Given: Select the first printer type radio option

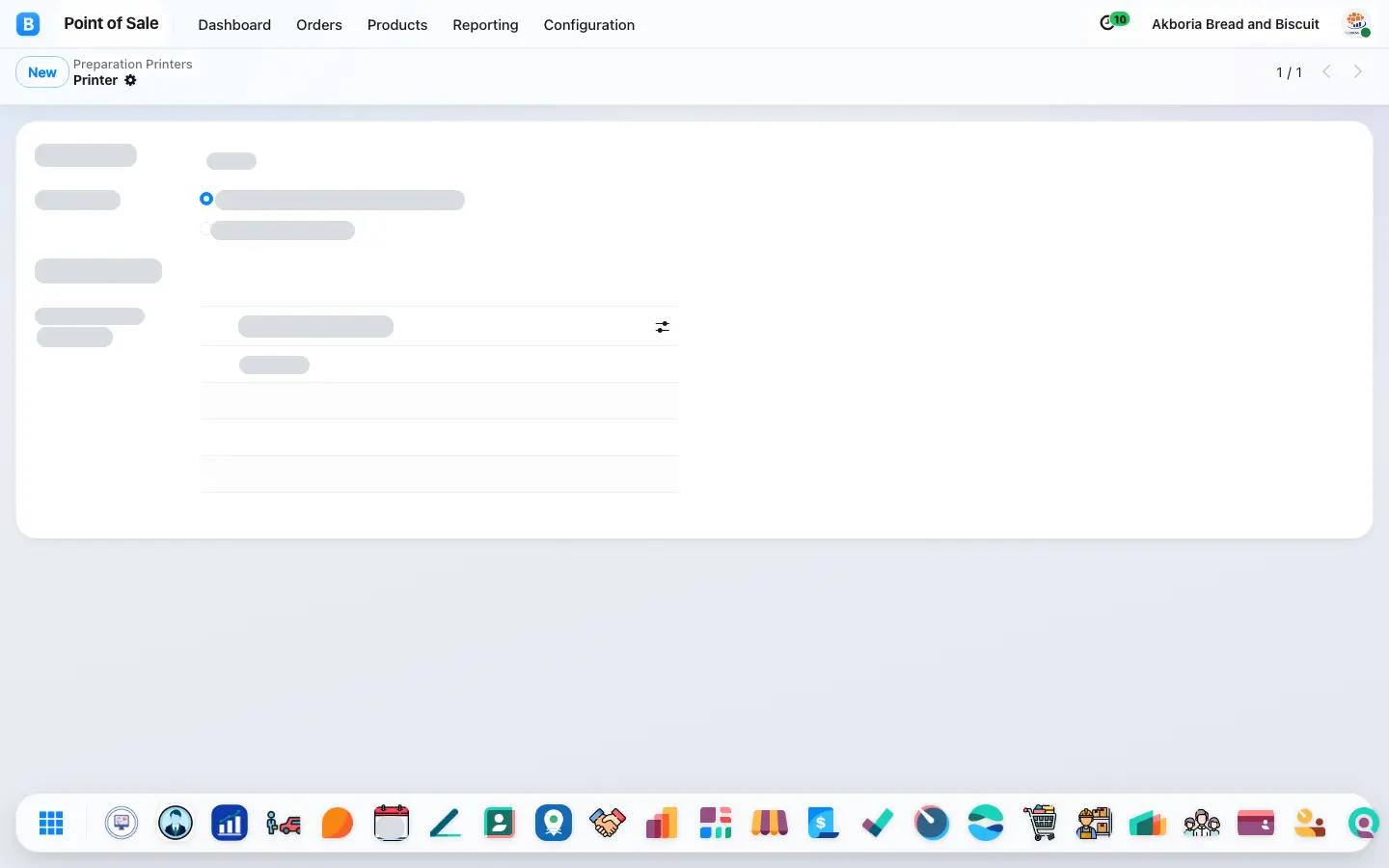Looking at the screenshot, I should tap(206, 199).
